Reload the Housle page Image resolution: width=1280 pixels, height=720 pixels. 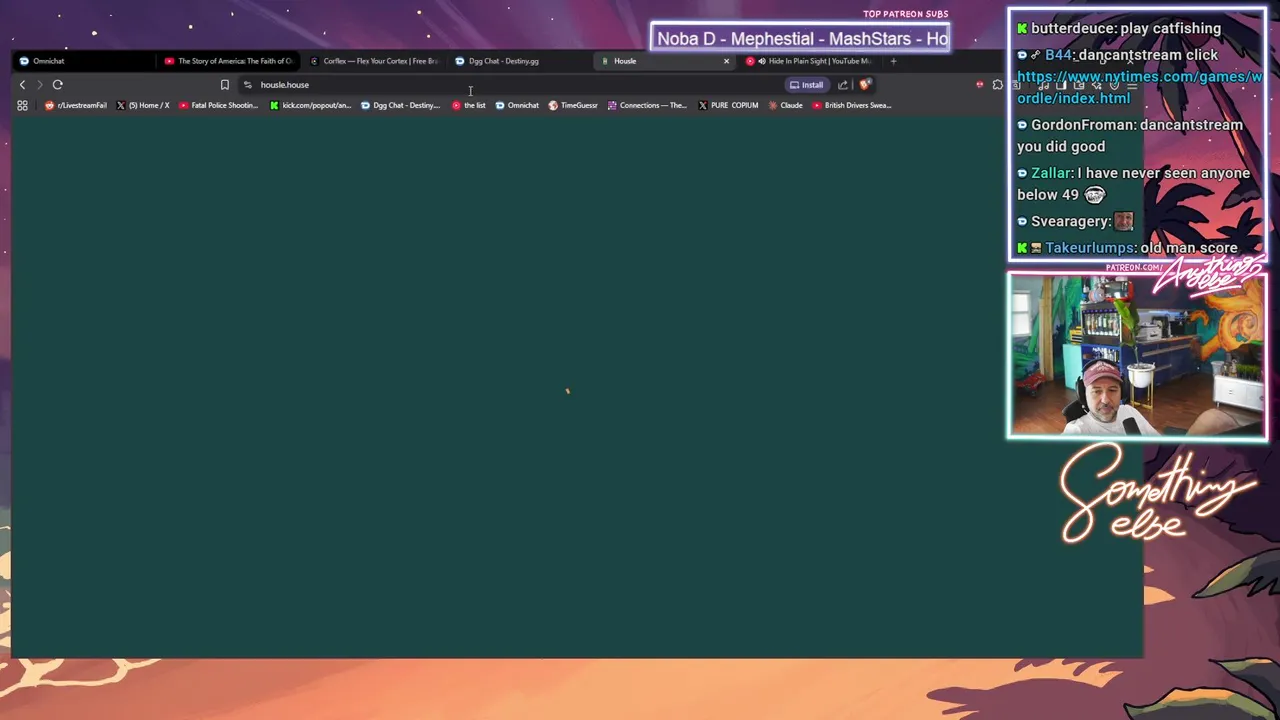(x=58, y=85)
